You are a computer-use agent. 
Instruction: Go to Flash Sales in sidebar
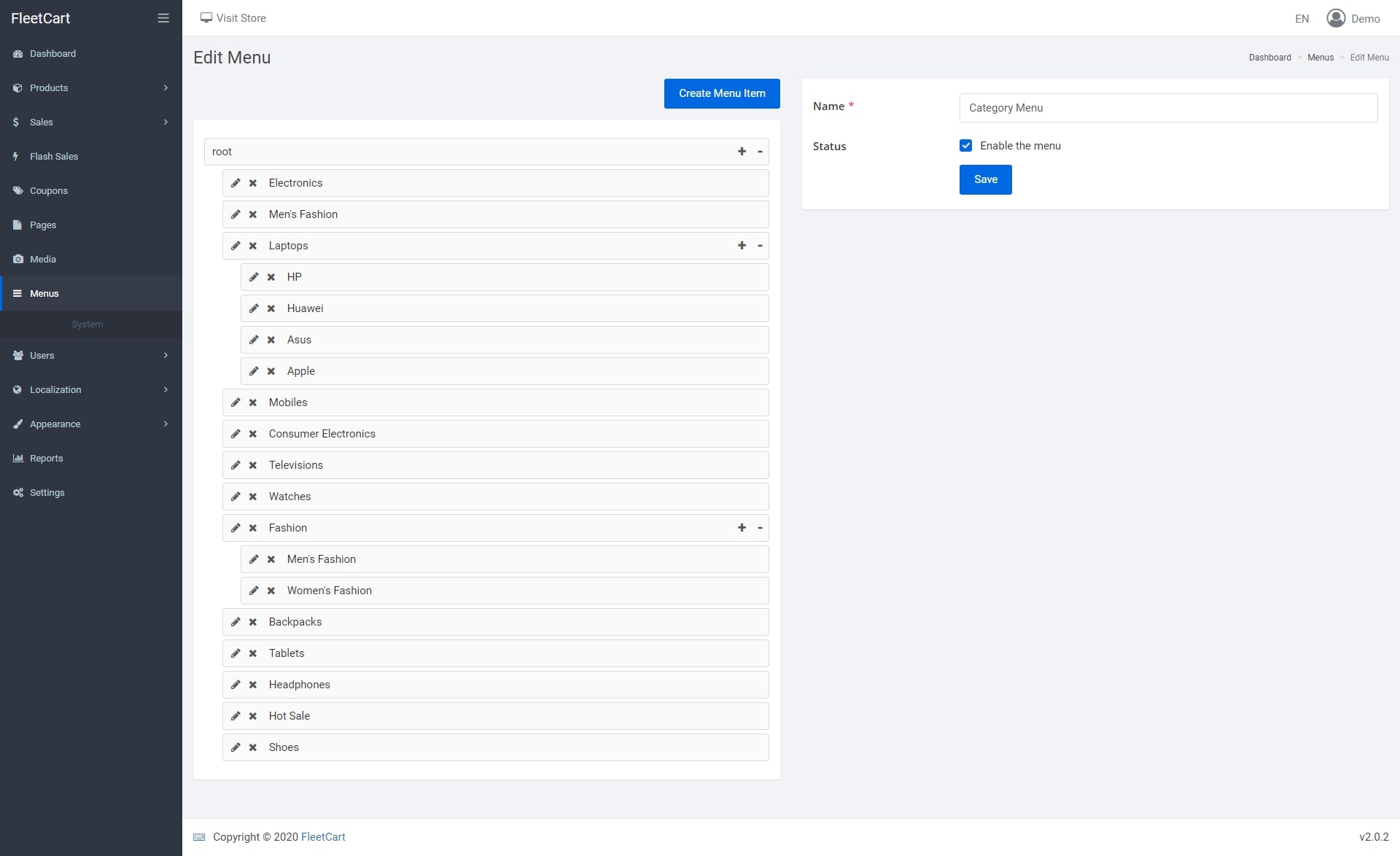point(54,157)
